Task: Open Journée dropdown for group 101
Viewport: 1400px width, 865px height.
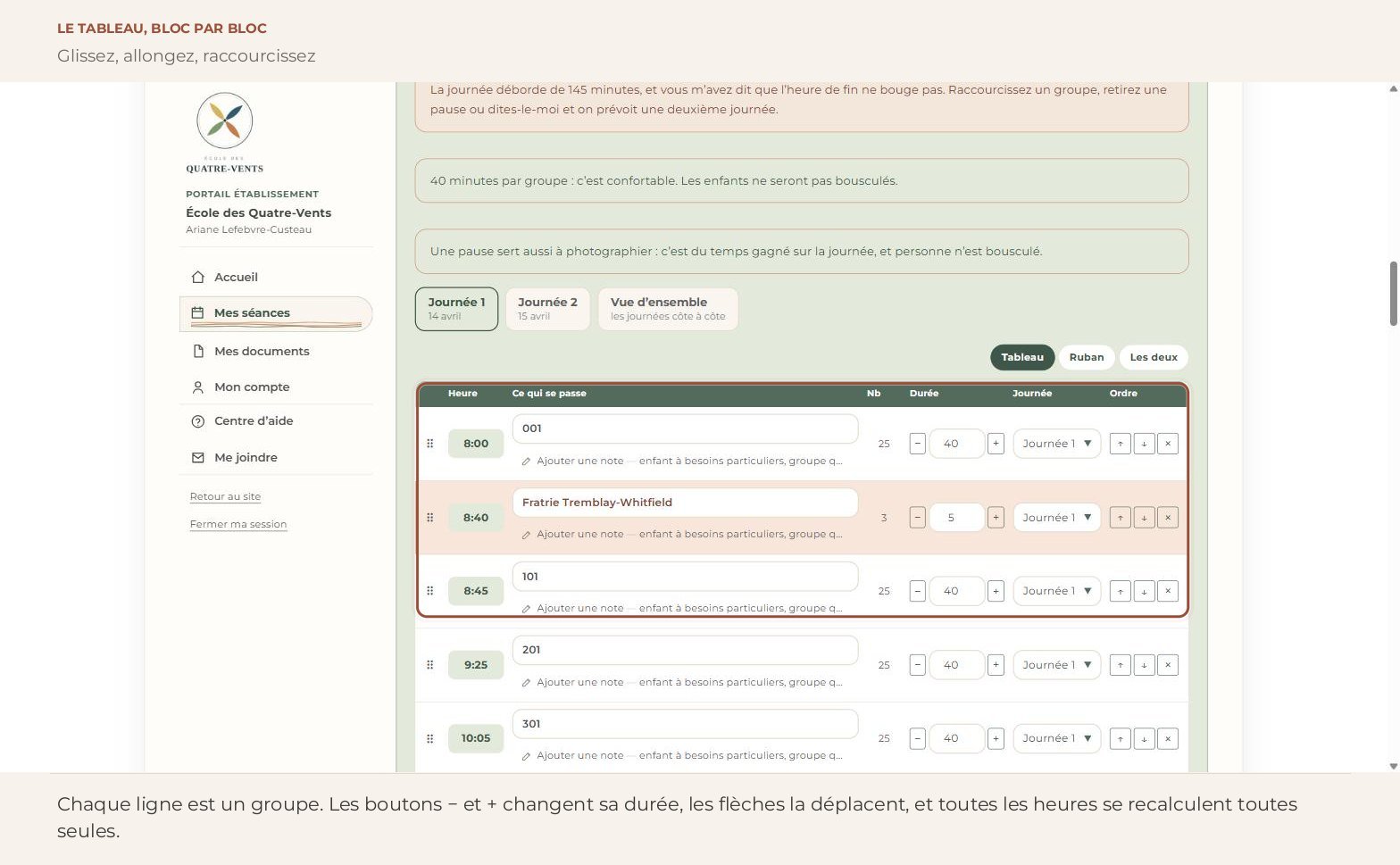Action: 1056,591
